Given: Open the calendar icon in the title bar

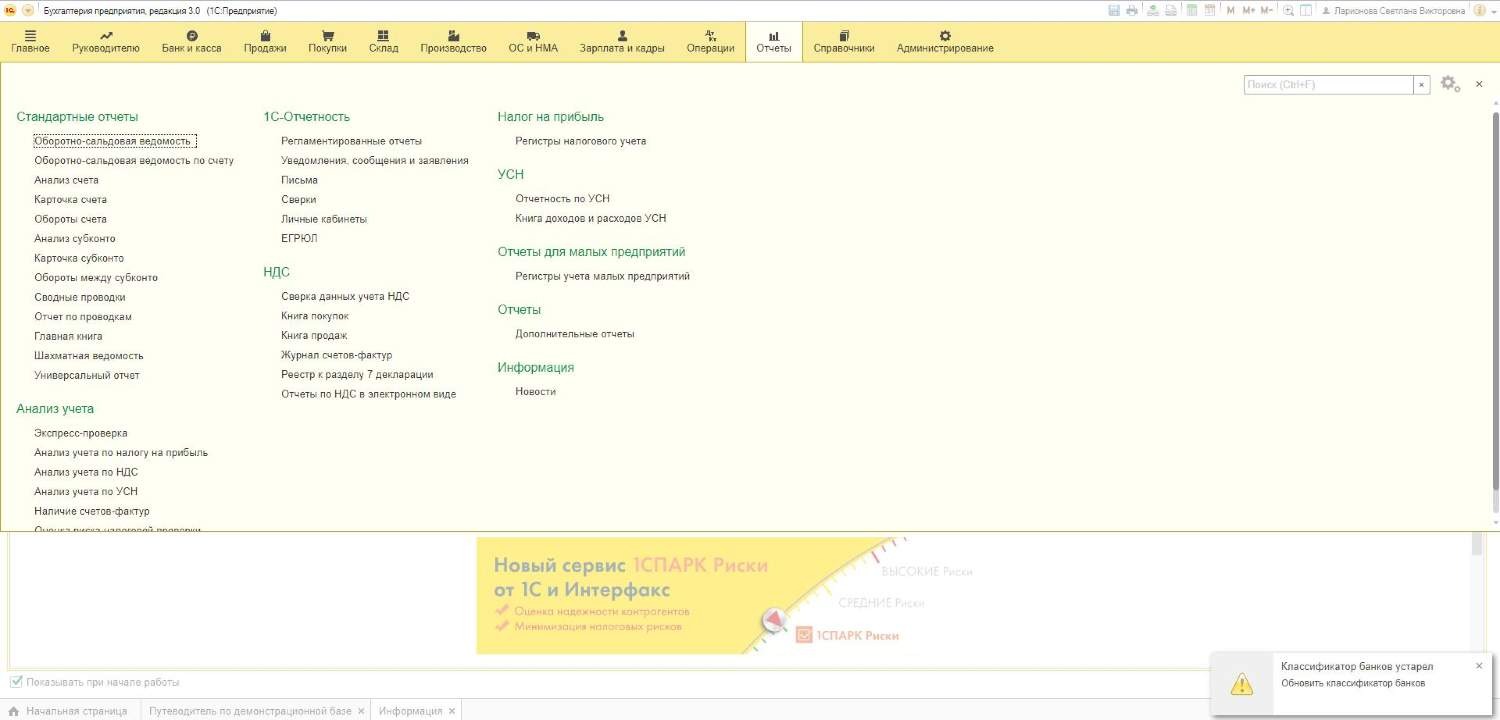Looking at the screenshot, I should click(1209, 10).
